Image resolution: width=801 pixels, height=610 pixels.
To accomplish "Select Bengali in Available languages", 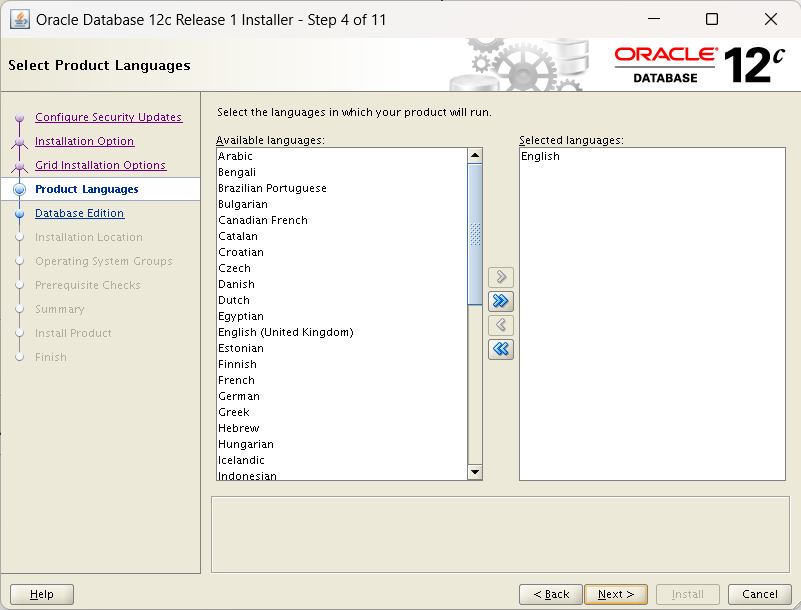I will (342, 172).
